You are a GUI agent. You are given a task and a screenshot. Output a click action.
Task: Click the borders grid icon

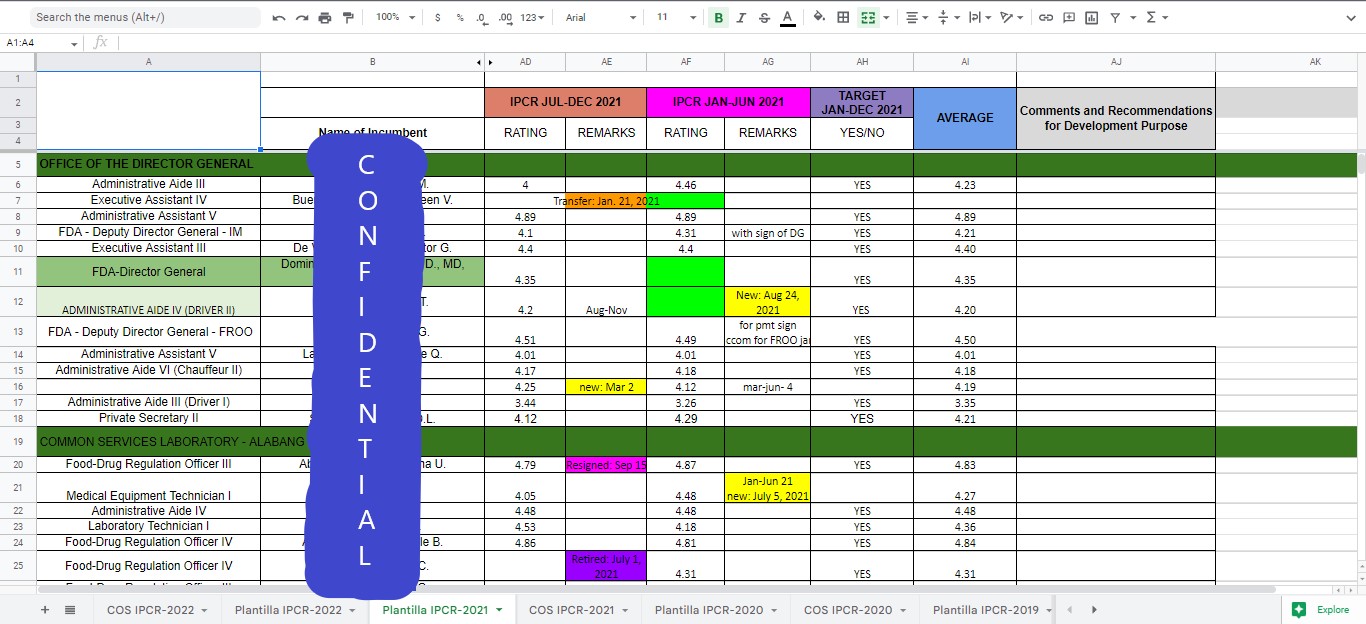(843, 17)
